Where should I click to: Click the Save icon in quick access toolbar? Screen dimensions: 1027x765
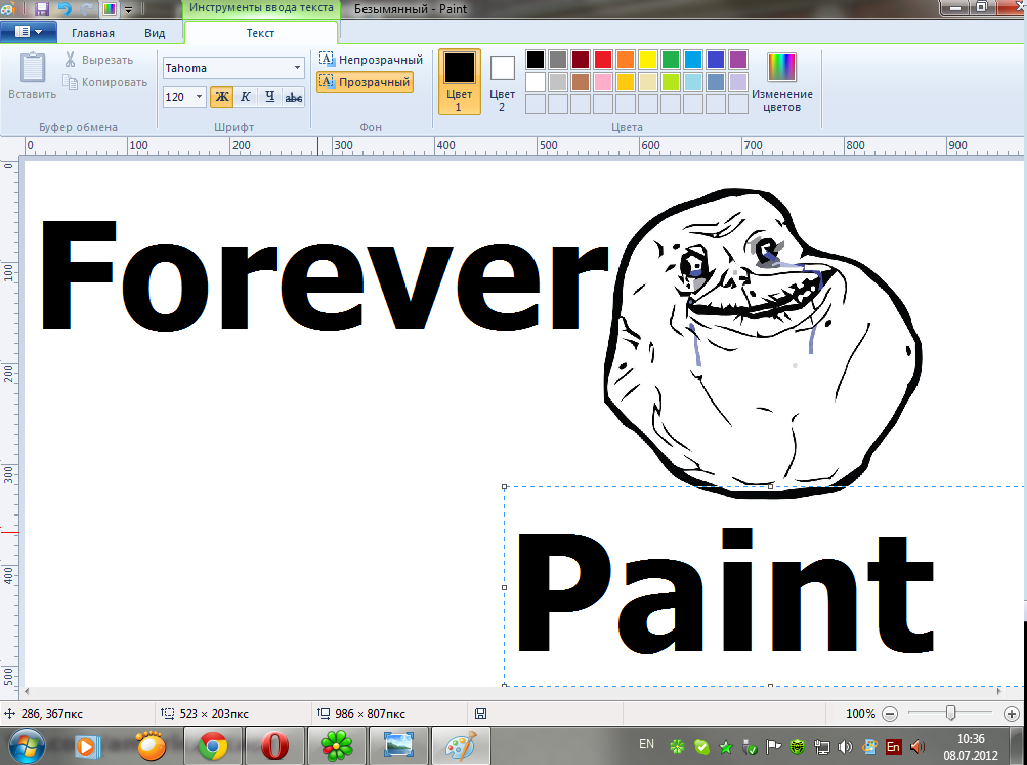pos(42,8)
